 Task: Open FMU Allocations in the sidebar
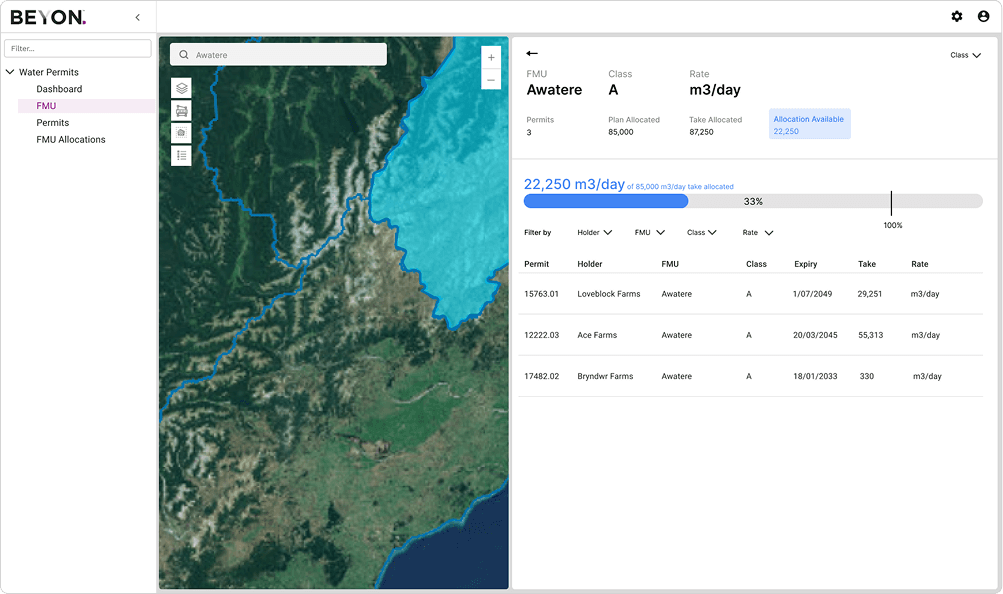click(x=71, y=139)
